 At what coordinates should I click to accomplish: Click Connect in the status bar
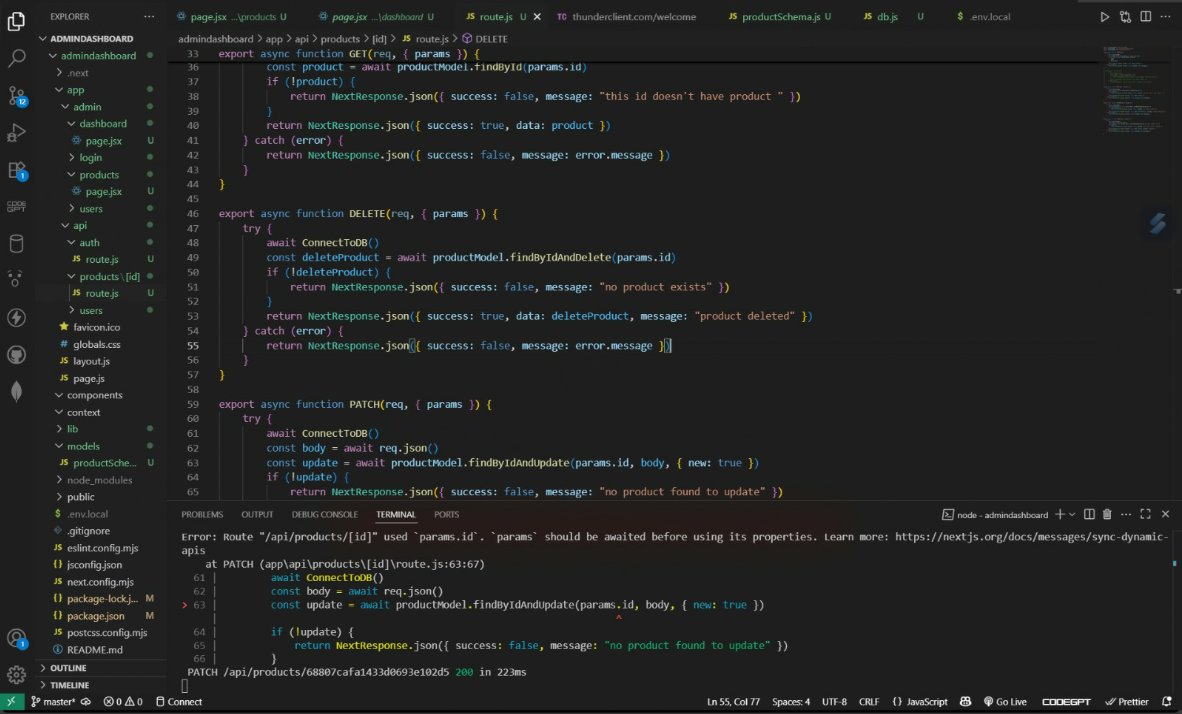pyautogui.click(x=179, y=702)
